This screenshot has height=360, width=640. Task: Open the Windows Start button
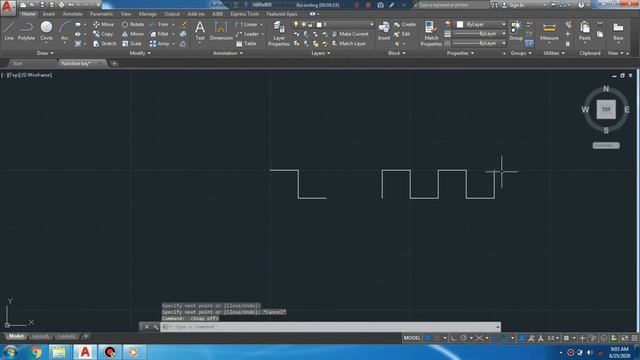(x=10, y=351)
